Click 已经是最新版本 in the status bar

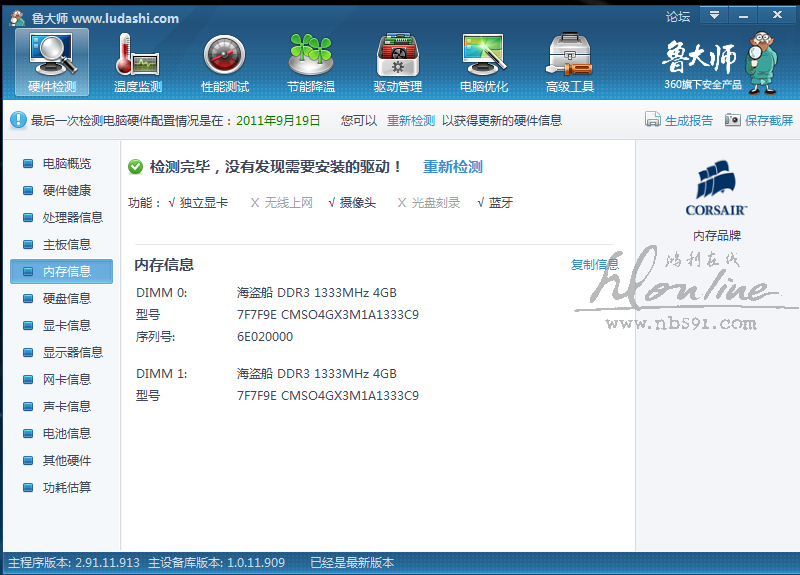point(352,563)
